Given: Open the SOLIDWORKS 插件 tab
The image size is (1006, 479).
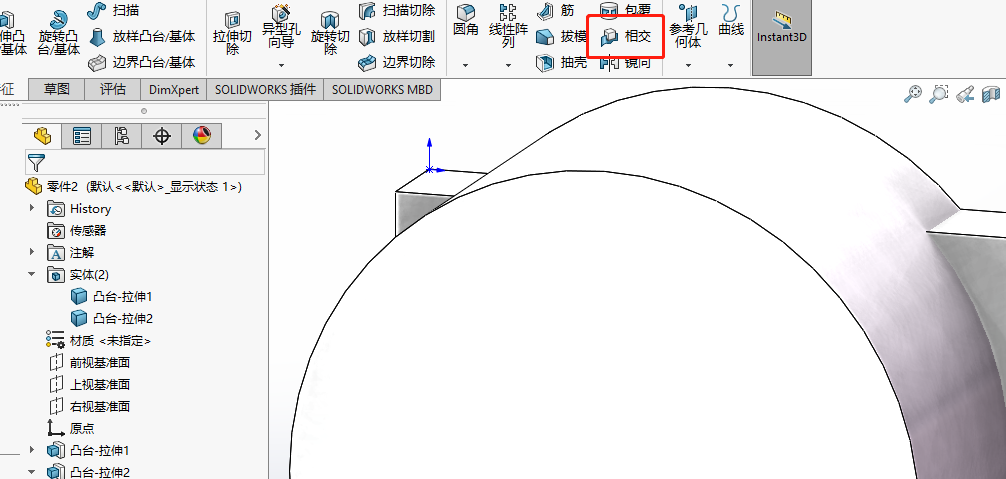Looking at the screenshot, I should click(266, 90).
